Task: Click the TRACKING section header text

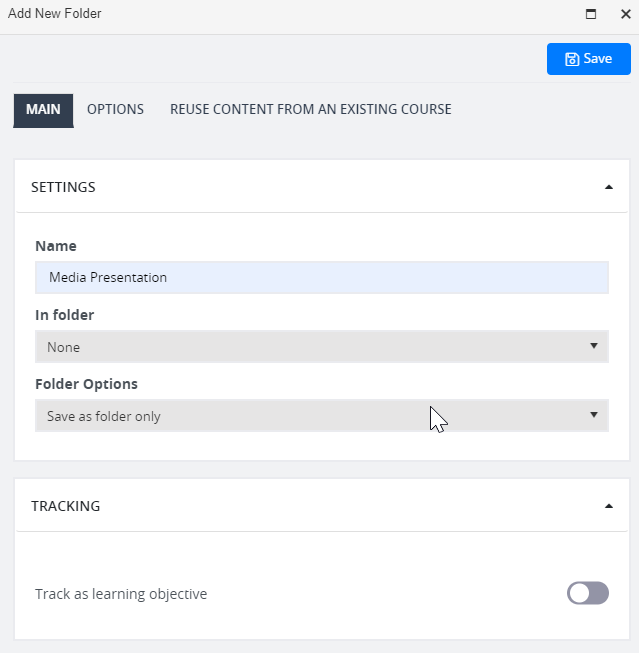Action: (66, 506)
